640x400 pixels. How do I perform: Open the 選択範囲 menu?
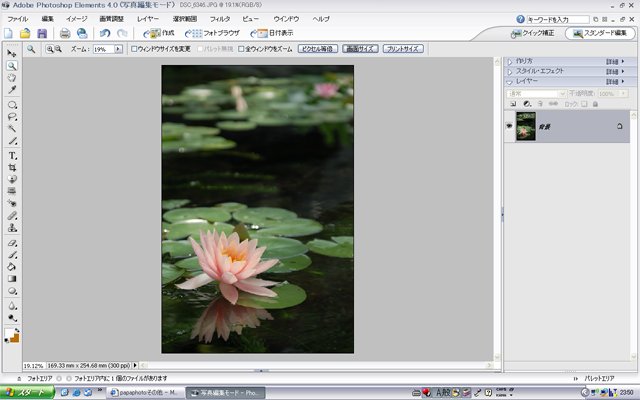pyautogui.click(x=184, y=19)
